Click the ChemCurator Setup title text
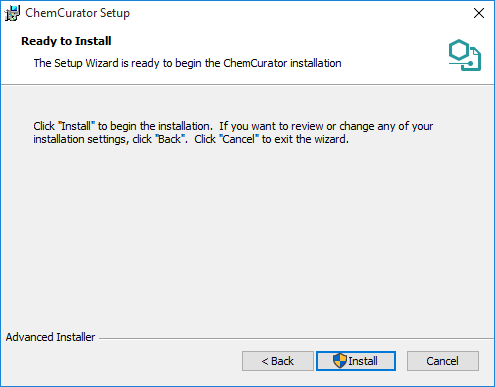495x387 pixels. [77, 13]
